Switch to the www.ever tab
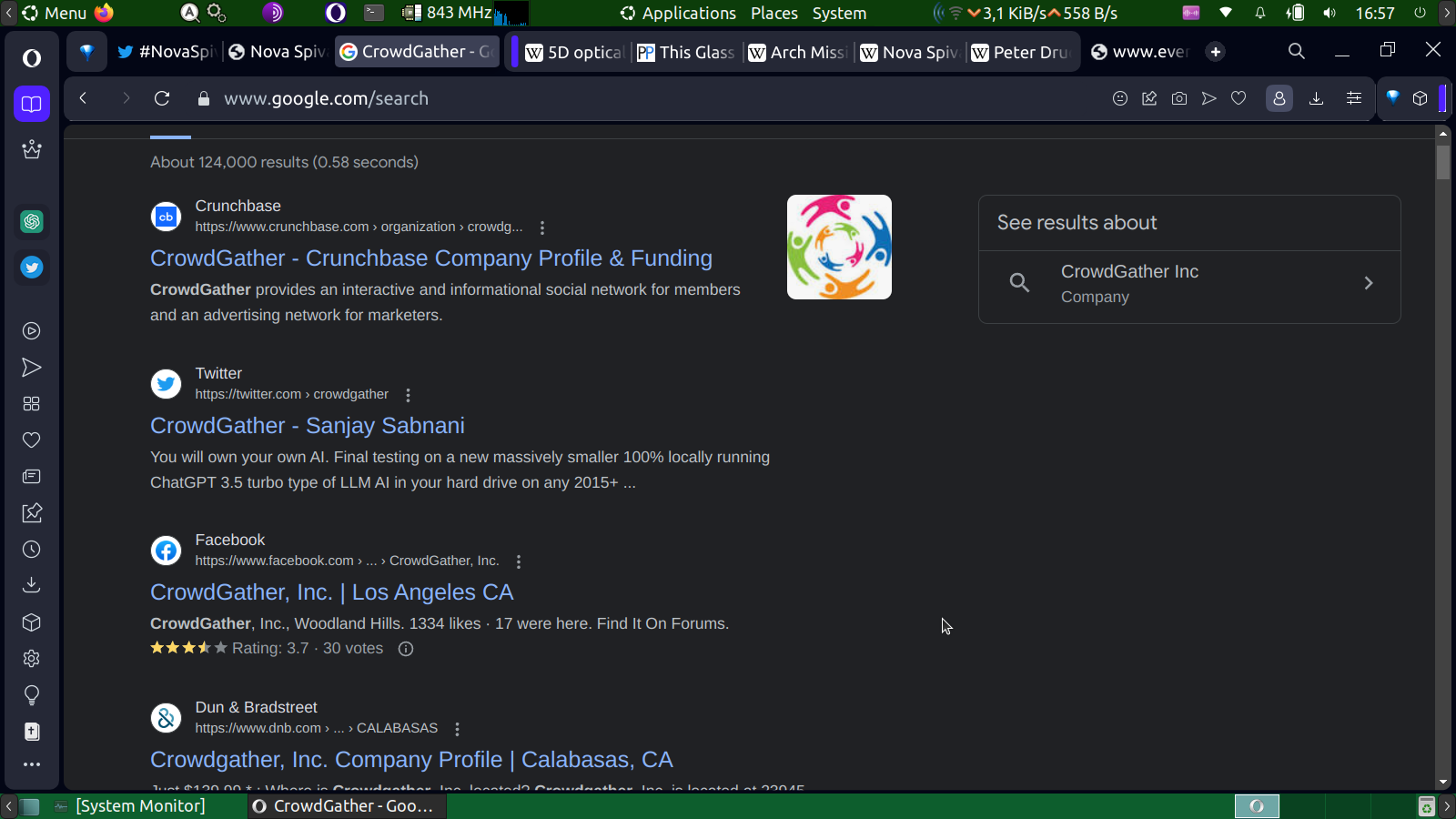The height and width of the screenshot is (819, 1456). click(1139, 52)
